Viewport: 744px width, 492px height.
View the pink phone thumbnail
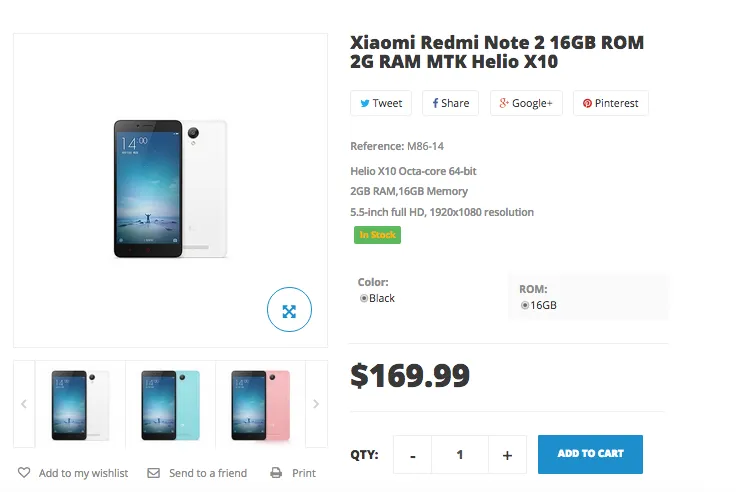pyautogui.click(x=260, y=404)
